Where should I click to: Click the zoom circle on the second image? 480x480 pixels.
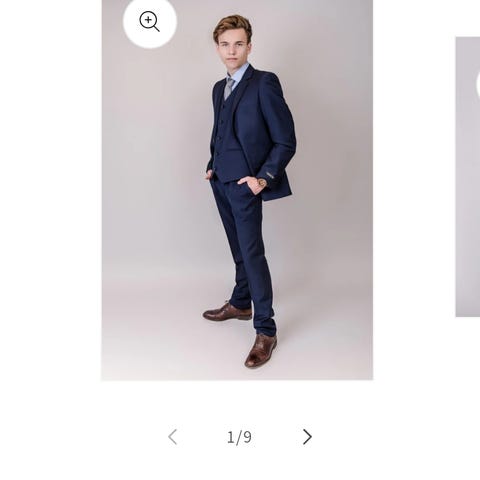[x=478, y=85]
